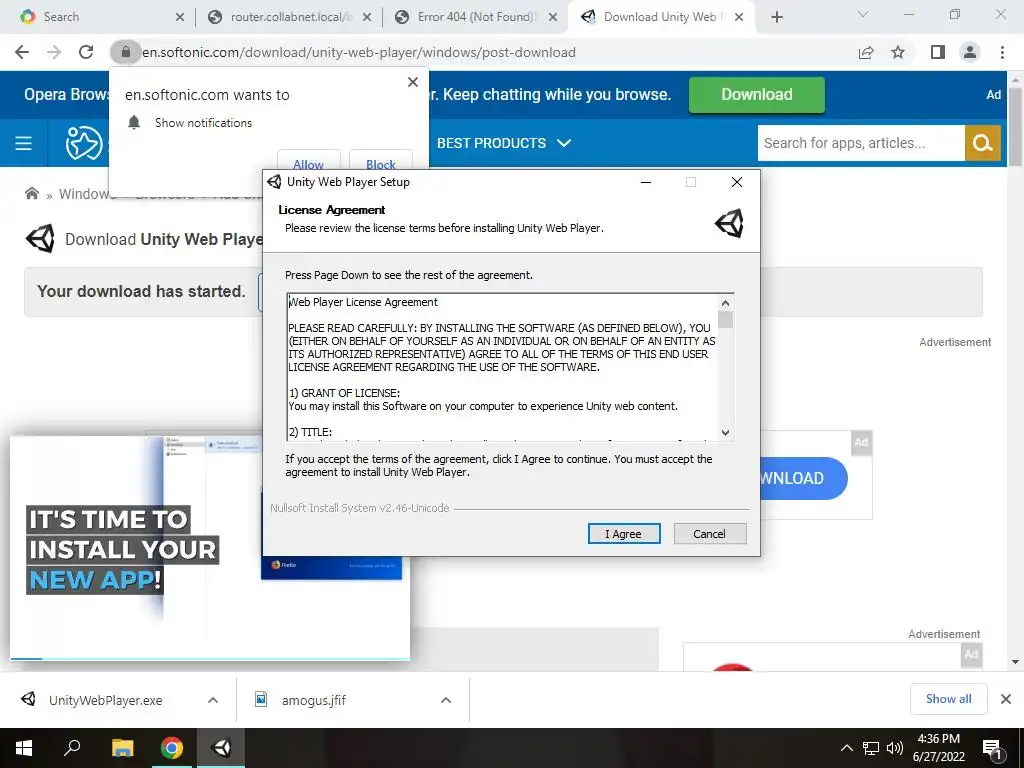Go to home breadcrumb icon

(x=31, y=193)
